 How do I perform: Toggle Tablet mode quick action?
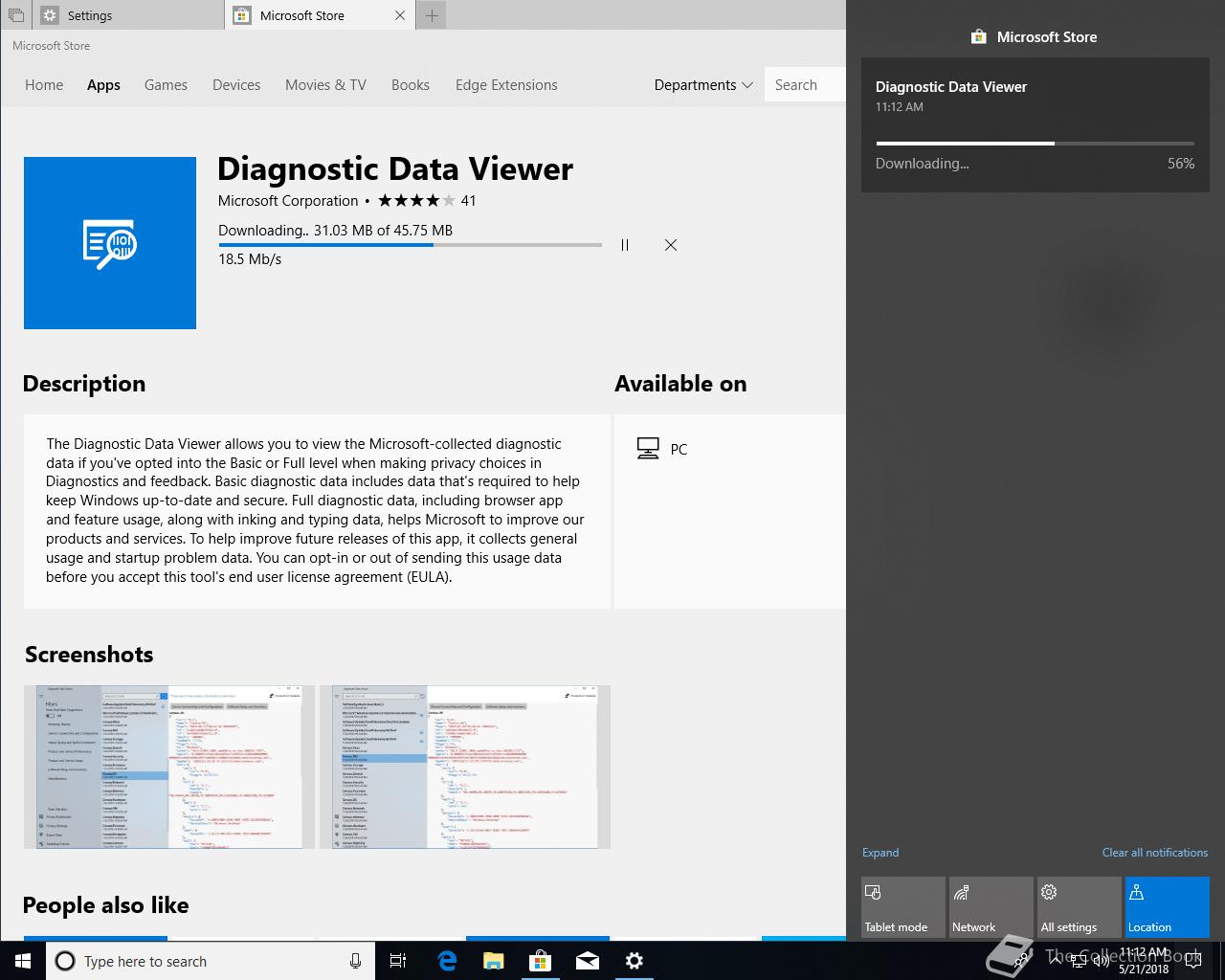tap(903, 907)
